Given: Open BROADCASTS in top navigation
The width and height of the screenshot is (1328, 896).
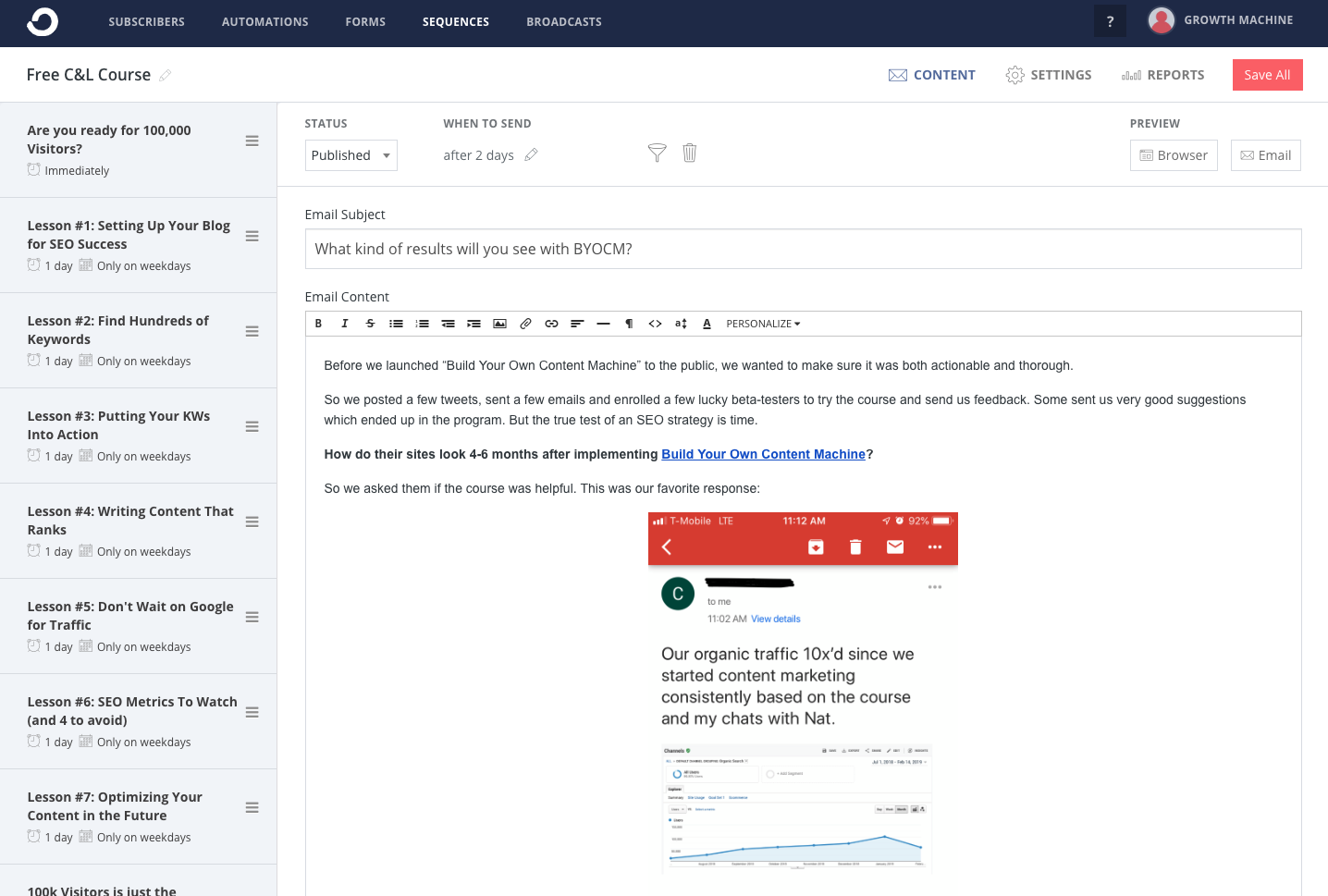Looking at the screenshot, I should (x=564, y=22).
